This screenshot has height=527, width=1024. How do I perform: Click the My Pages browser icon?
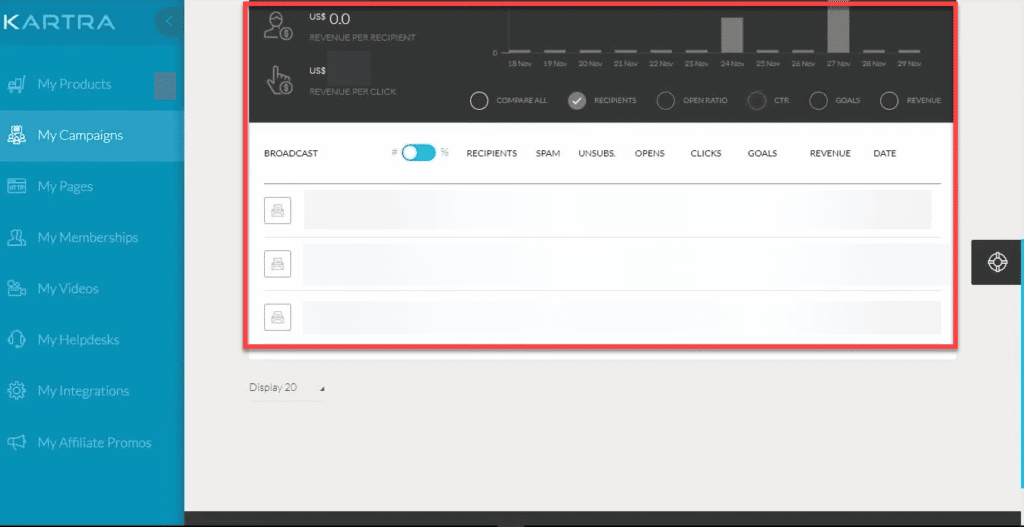16,186
